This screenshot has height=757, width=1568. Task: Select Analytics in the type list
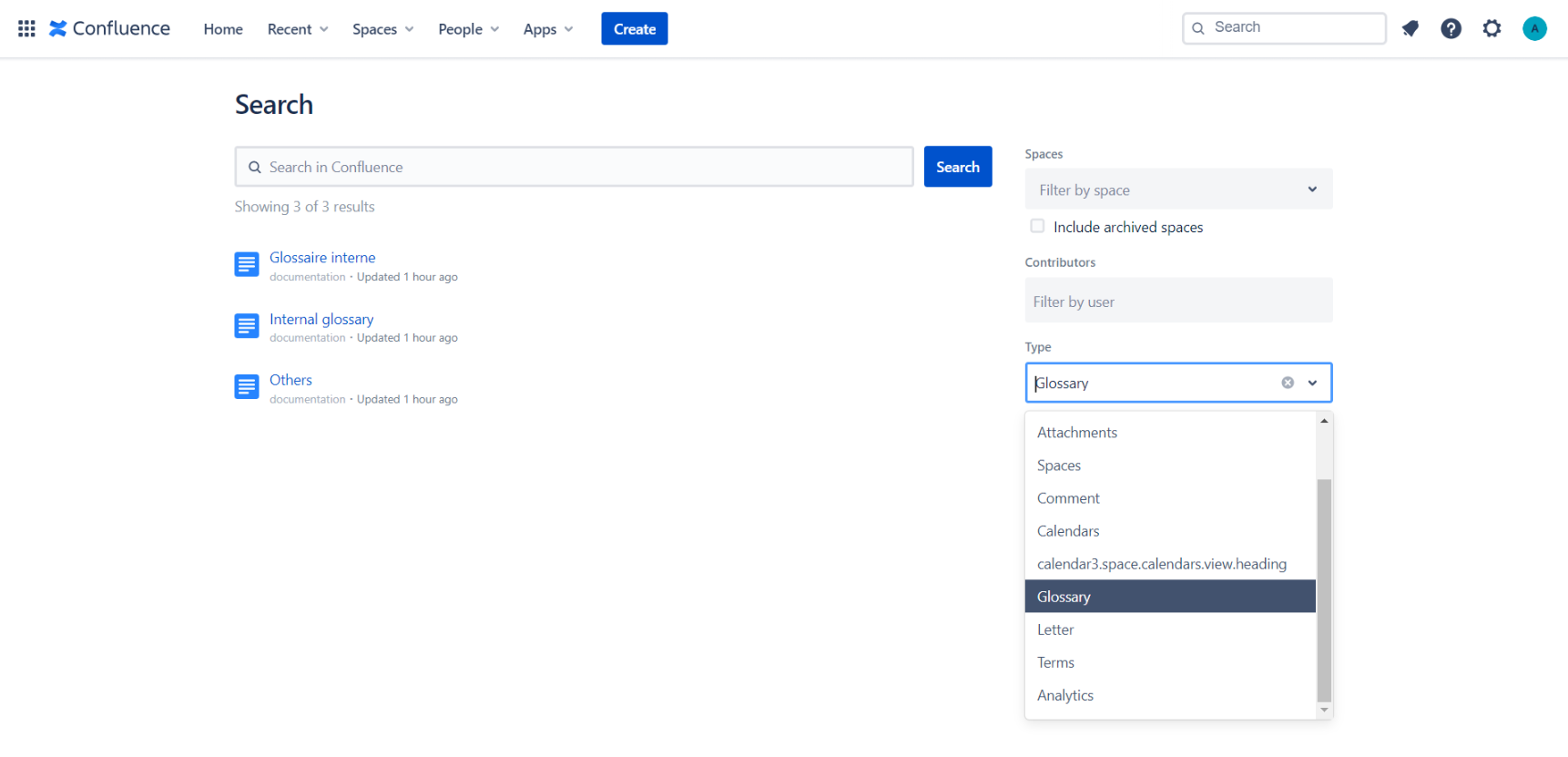coord(1170,695)
